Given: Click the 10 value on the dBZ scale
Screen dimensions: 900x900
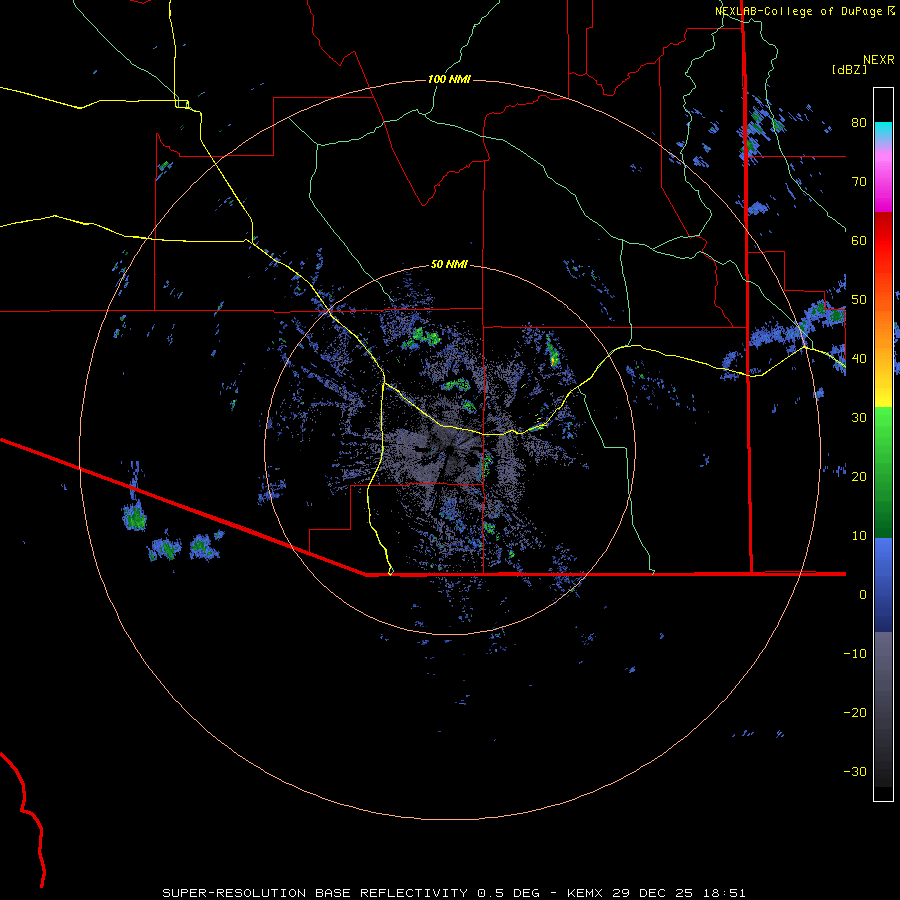Looking at the screenshot, I should (859, 536).
